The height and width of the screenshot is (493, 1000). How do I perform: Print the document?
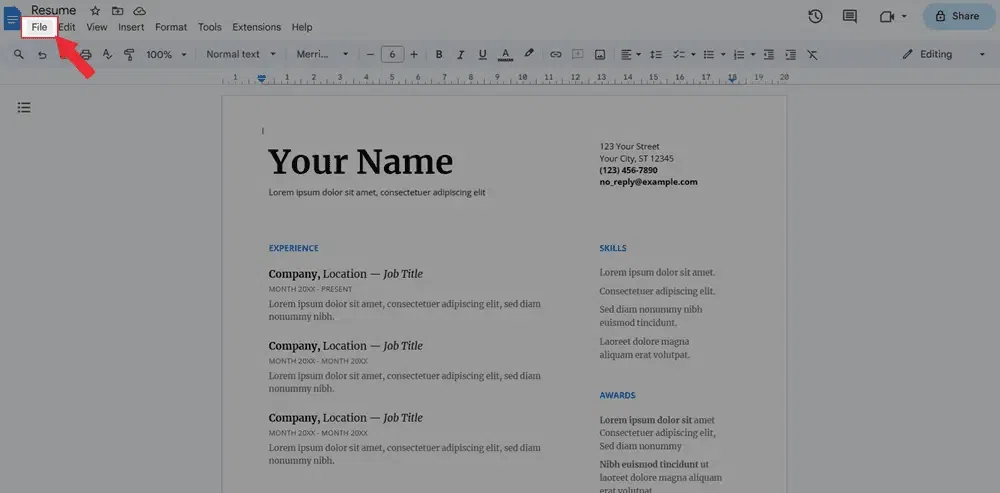pyautogui.click(x=86, y=55)
